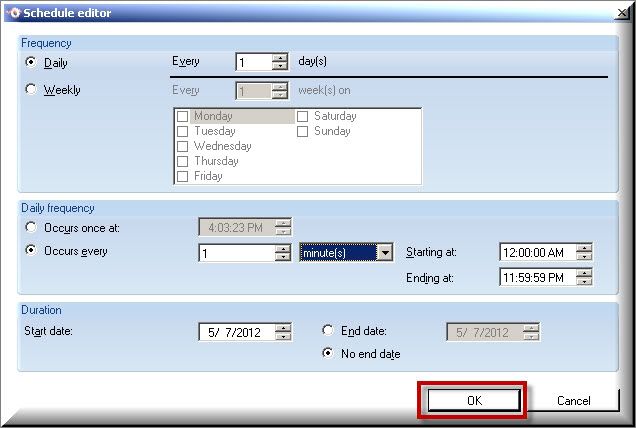The image size is (636, 428).
Task: Click the Starting at time field
Action: [538, 253]
